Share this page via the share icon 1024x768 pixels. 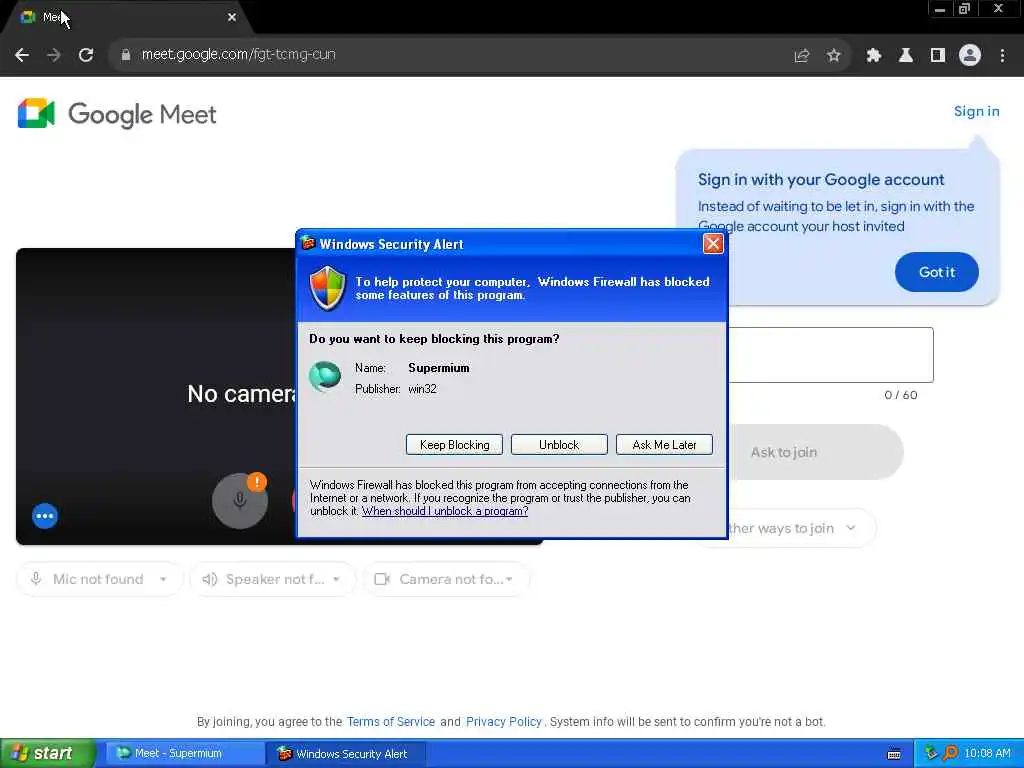[801, 56]
